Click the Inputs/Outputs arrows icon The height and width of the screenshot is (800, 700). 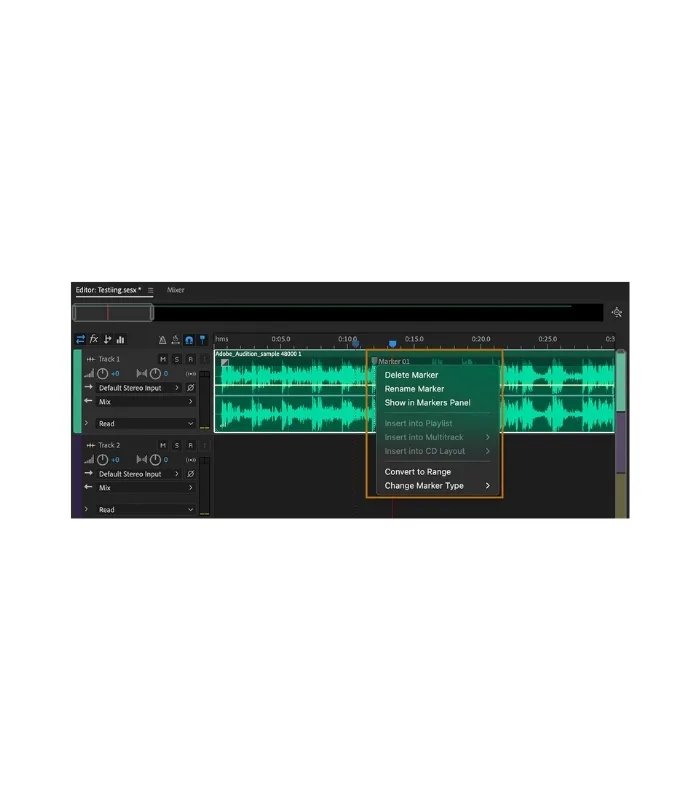[x=81, y=340]
